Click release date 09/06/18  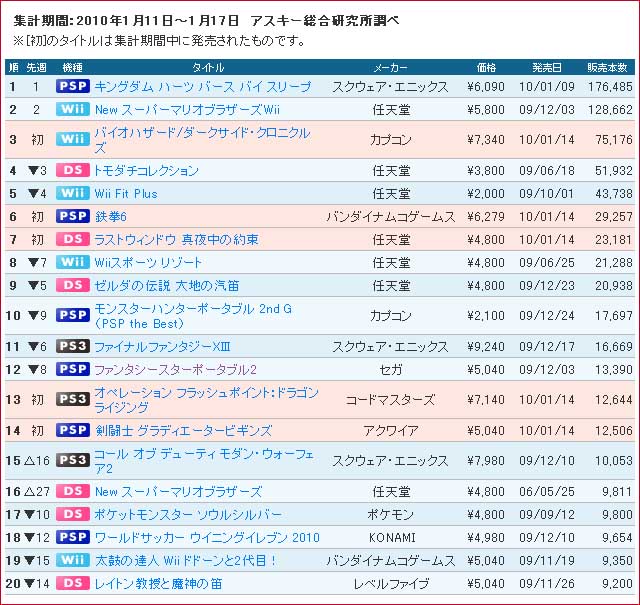(547, 171)
